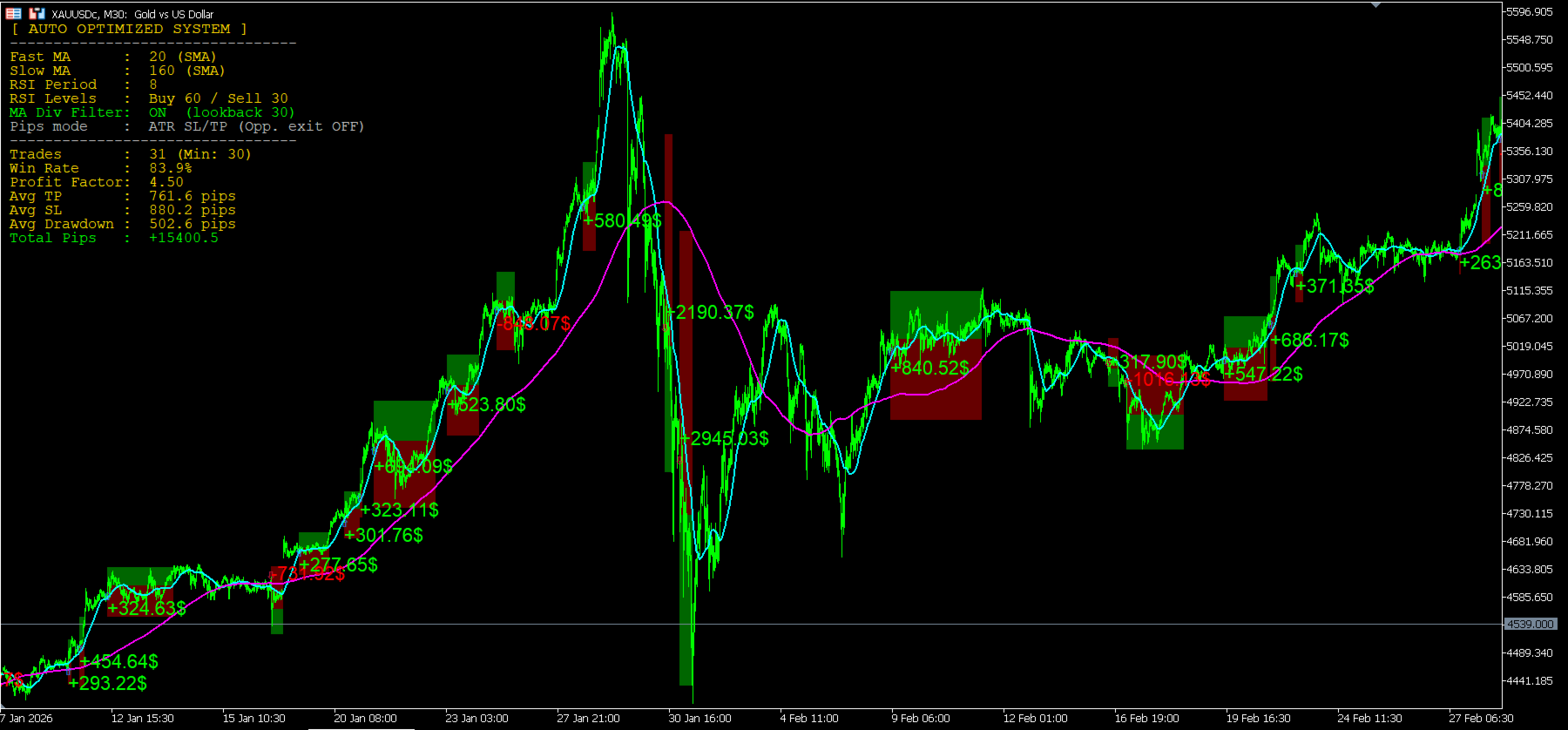Click the '+277.65$' trade profit label

pyautogui.click(x=339, y=564)
